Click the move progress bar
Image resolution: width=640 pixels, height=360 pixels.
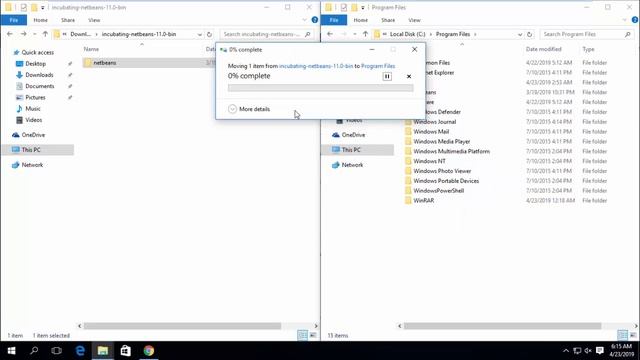[320, 88]
